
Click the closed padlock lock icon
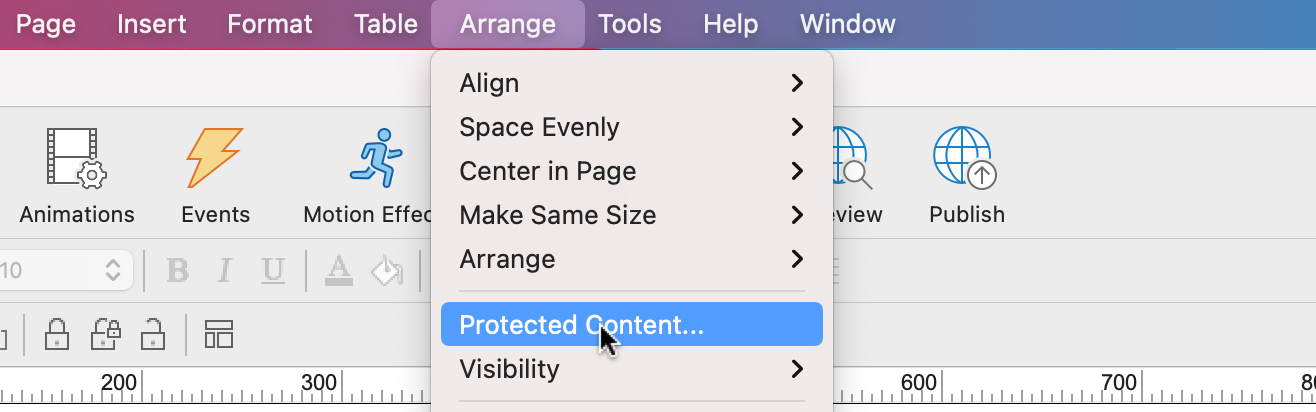coord(57,333)
